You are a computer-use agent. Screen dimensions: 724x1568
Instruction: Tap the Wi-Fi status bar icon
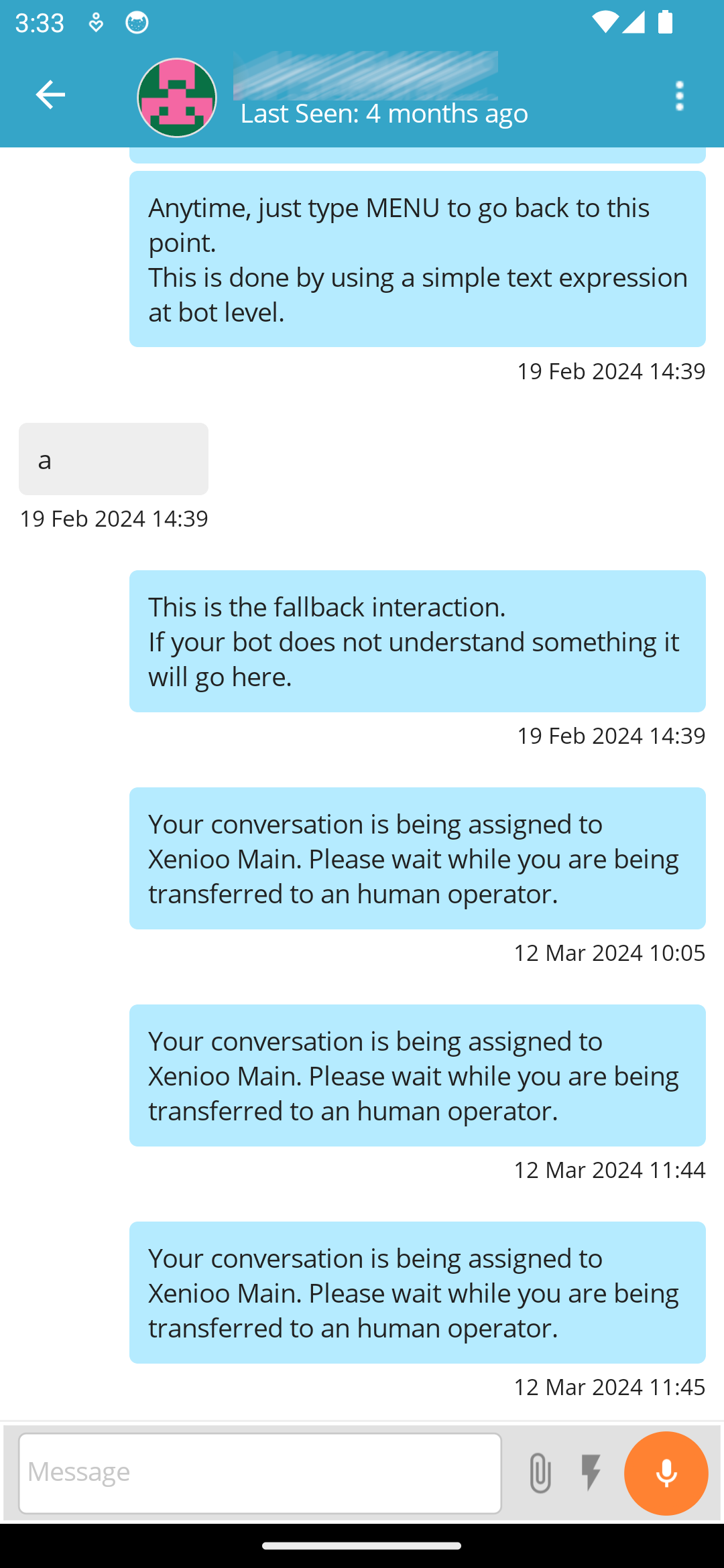coord(605,23)
